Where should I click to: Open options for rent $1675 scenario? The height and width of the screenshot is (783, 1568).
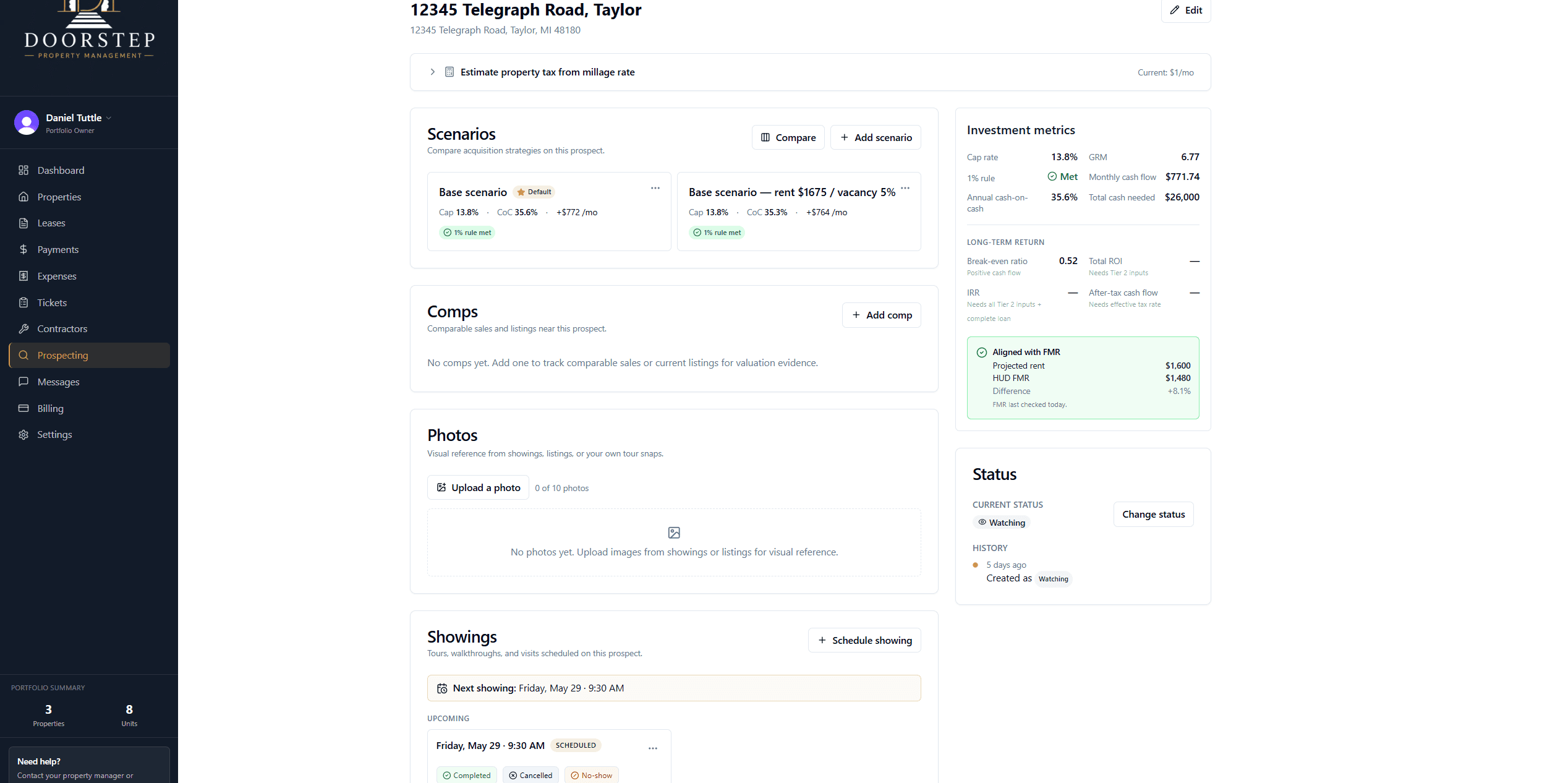905,188
